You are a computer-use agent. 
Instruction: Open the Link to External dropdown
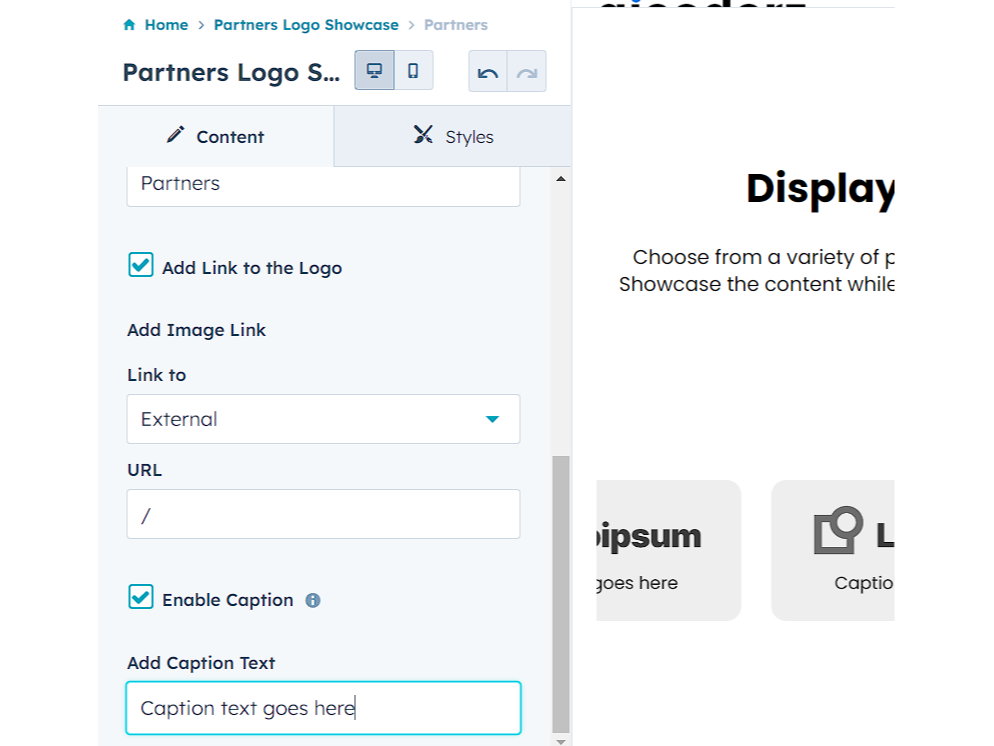coord(323,419)
